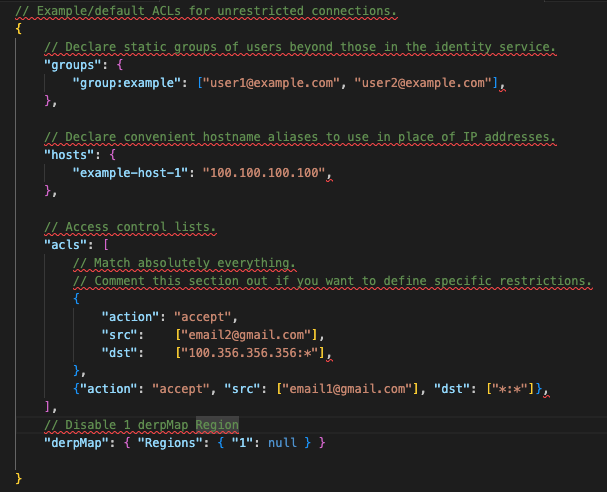
Task: Click the "derpMap" key
Action: pos(76,443)
